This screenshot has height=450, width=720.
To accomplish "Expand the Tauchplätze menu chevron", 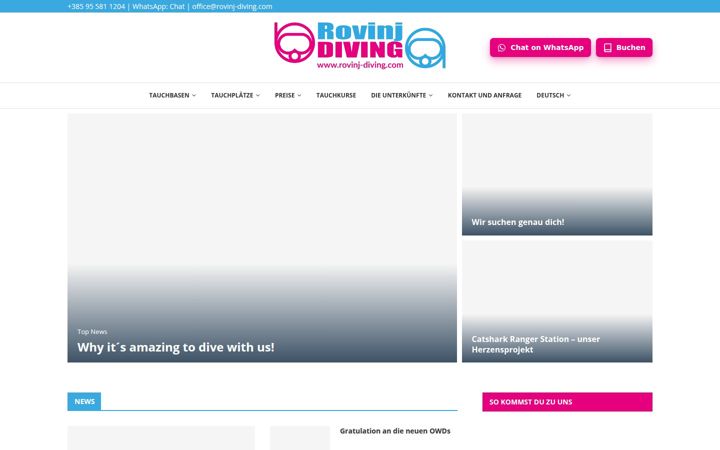I will click(258, 96).
